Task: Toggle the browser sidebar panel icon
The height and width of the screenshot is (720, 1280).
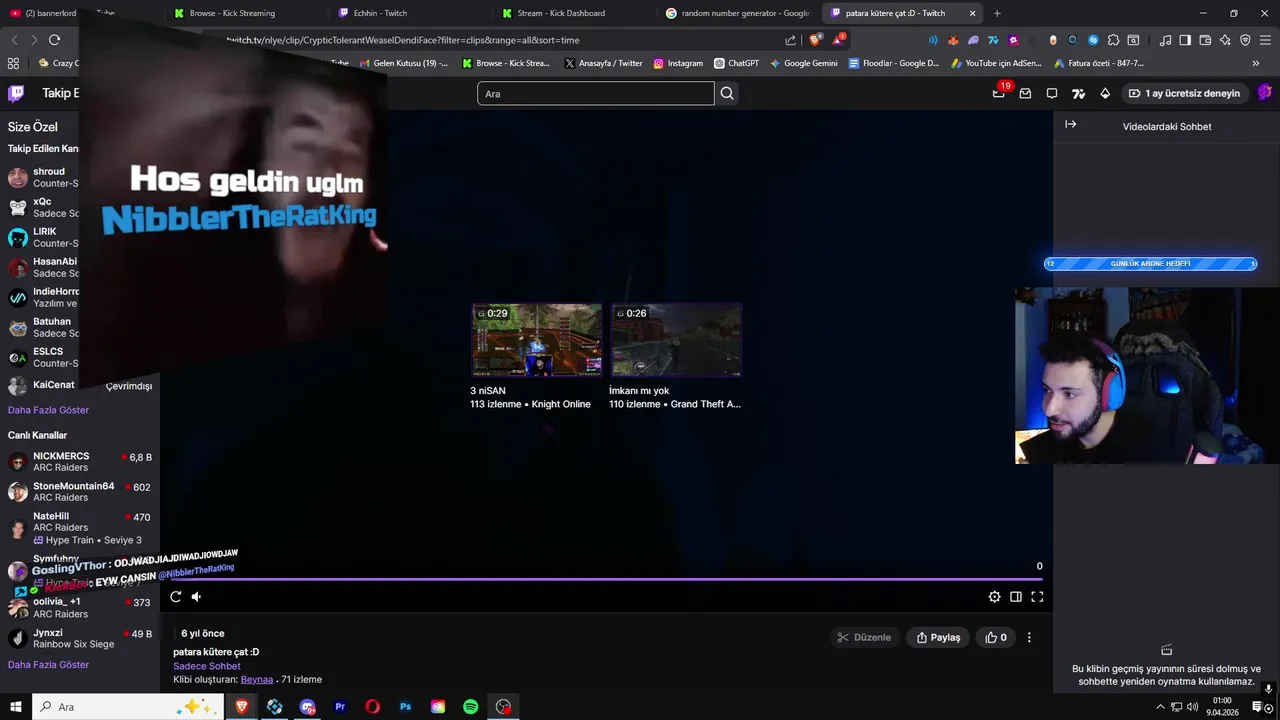Action: click(1185, 40)
